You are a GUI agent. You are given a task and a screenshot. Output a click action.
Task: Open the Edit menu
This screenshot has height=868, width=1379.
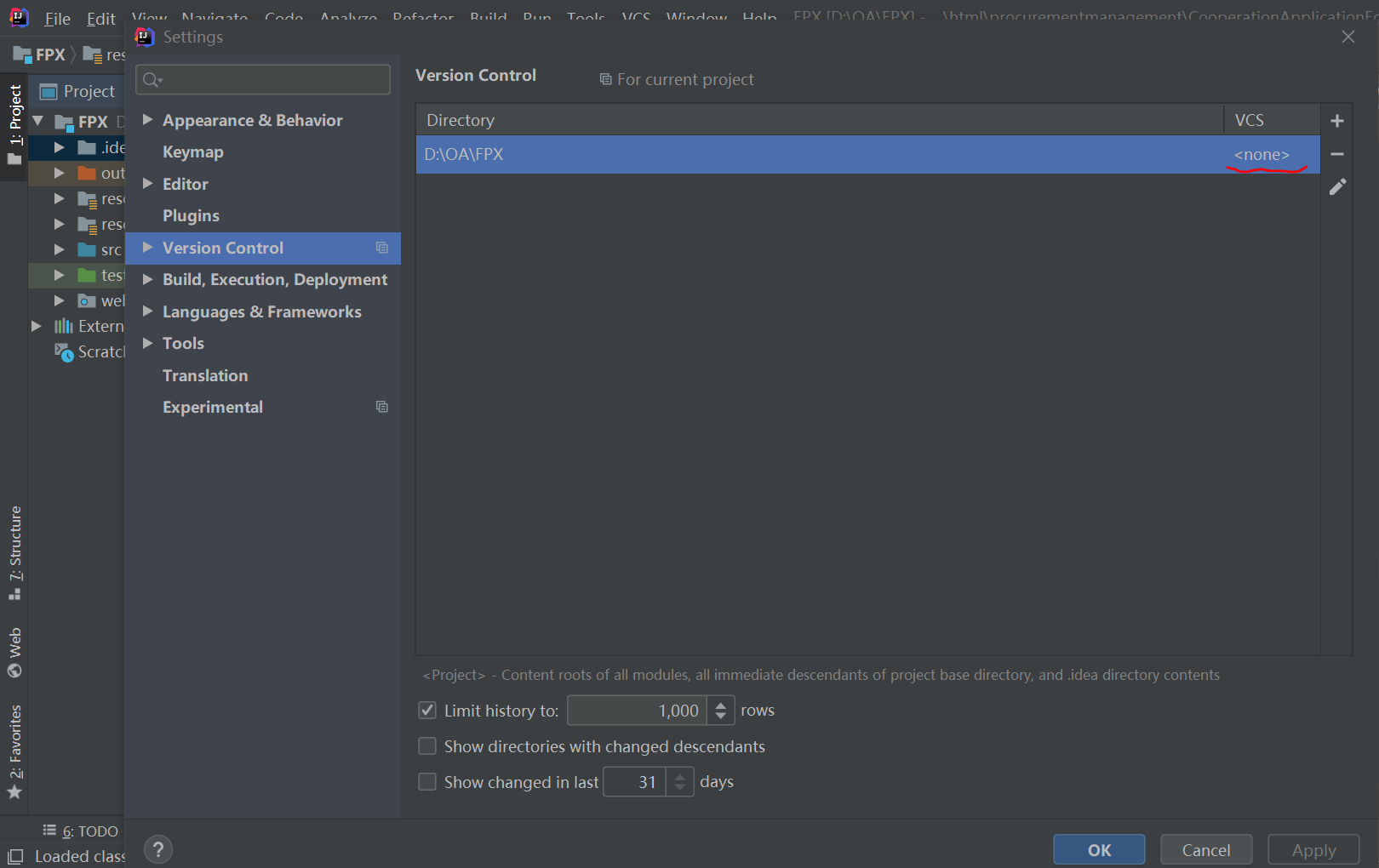(x=101, y=19)
